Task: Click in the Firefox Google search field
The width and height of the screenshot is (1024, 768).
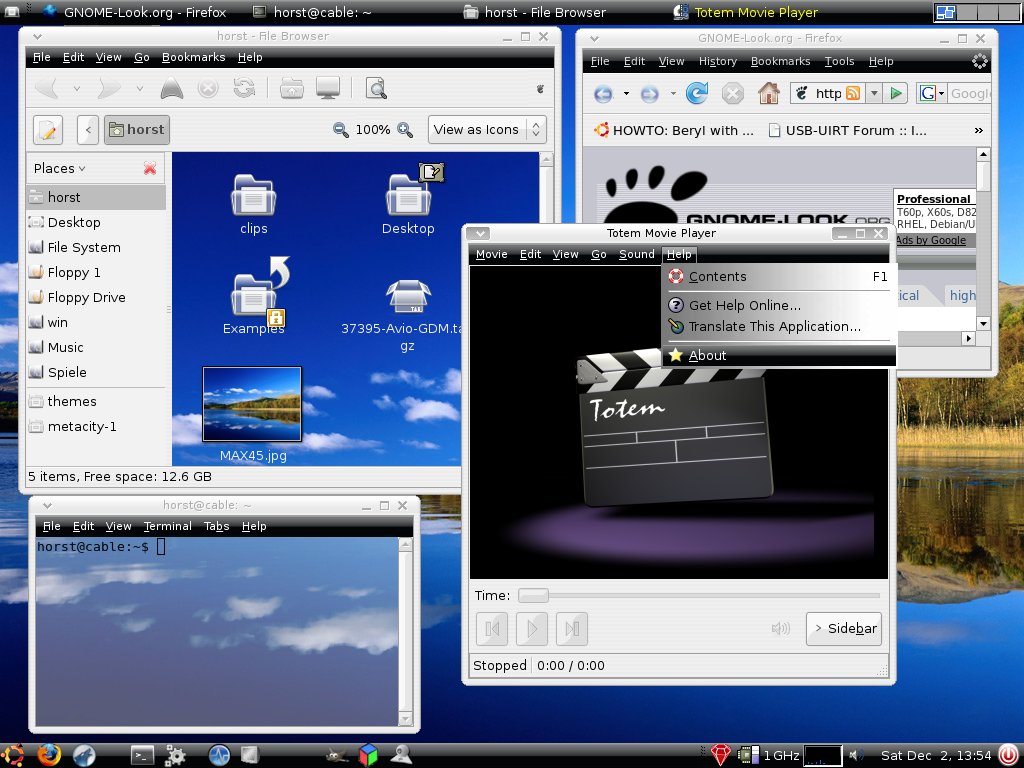Action: click(x=970, y=93)
